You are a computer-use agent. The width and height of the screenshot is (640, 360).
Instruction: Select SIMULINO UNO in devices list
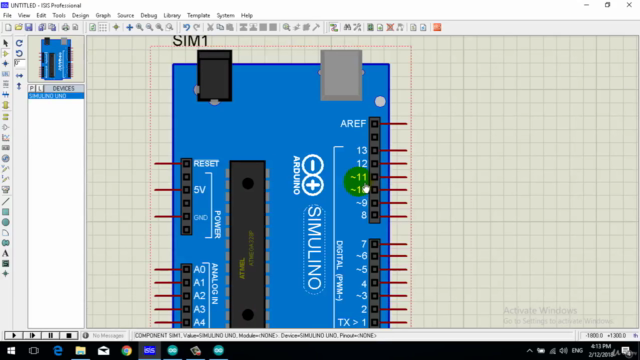point(56,96)
